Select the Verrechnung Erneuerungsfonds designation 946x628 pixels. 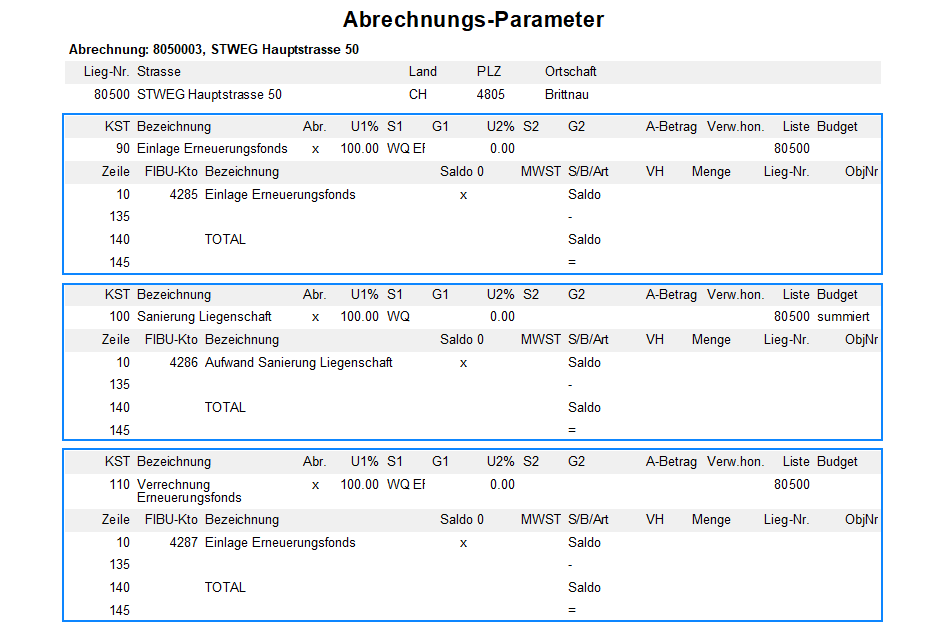189,491
